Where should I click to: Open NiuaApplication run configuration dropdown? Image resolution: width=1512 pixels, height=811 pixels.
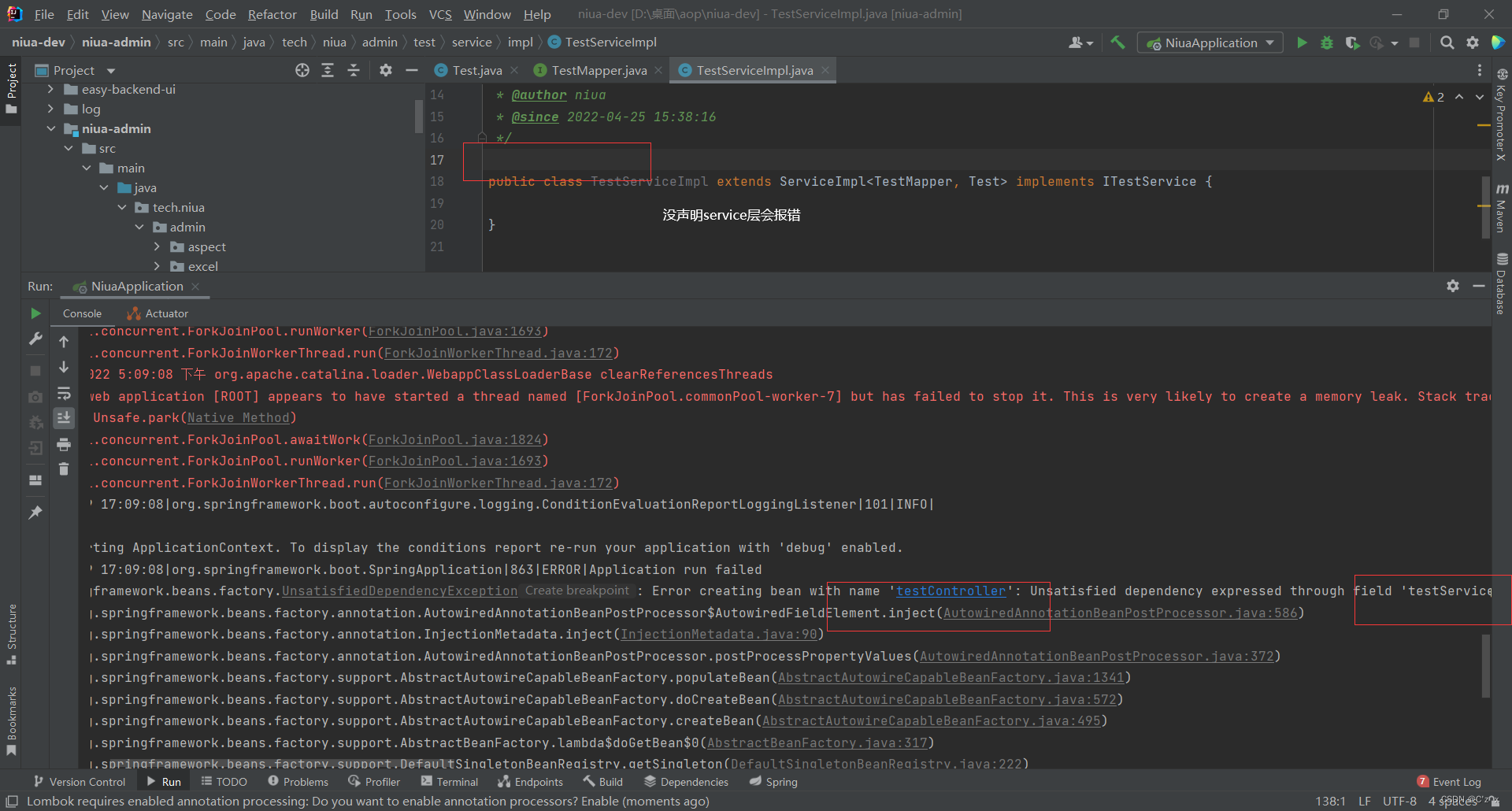(1210, 43)
